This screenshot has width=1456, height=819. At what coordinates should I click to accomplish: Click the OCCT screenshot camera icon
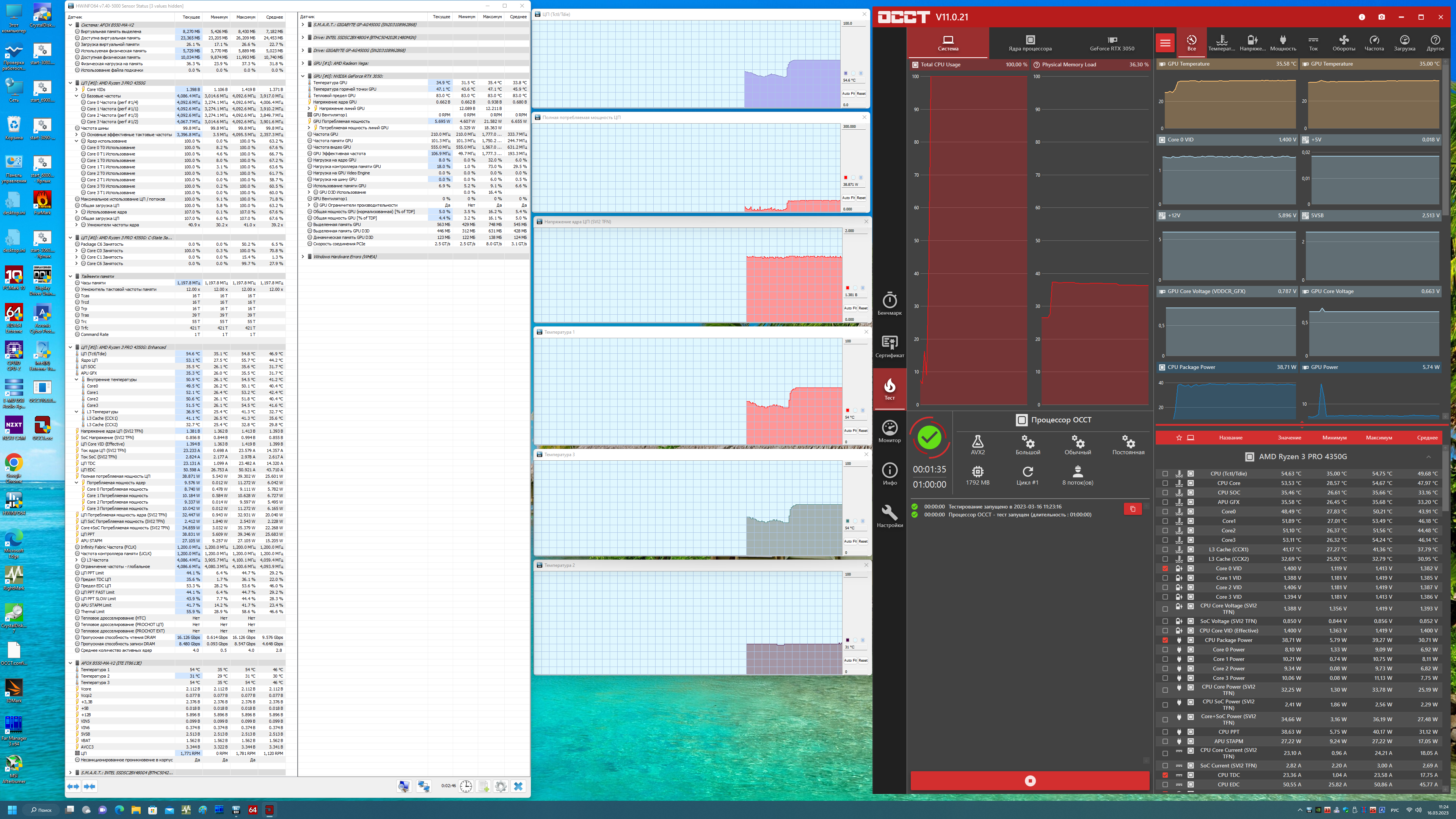1381,17
